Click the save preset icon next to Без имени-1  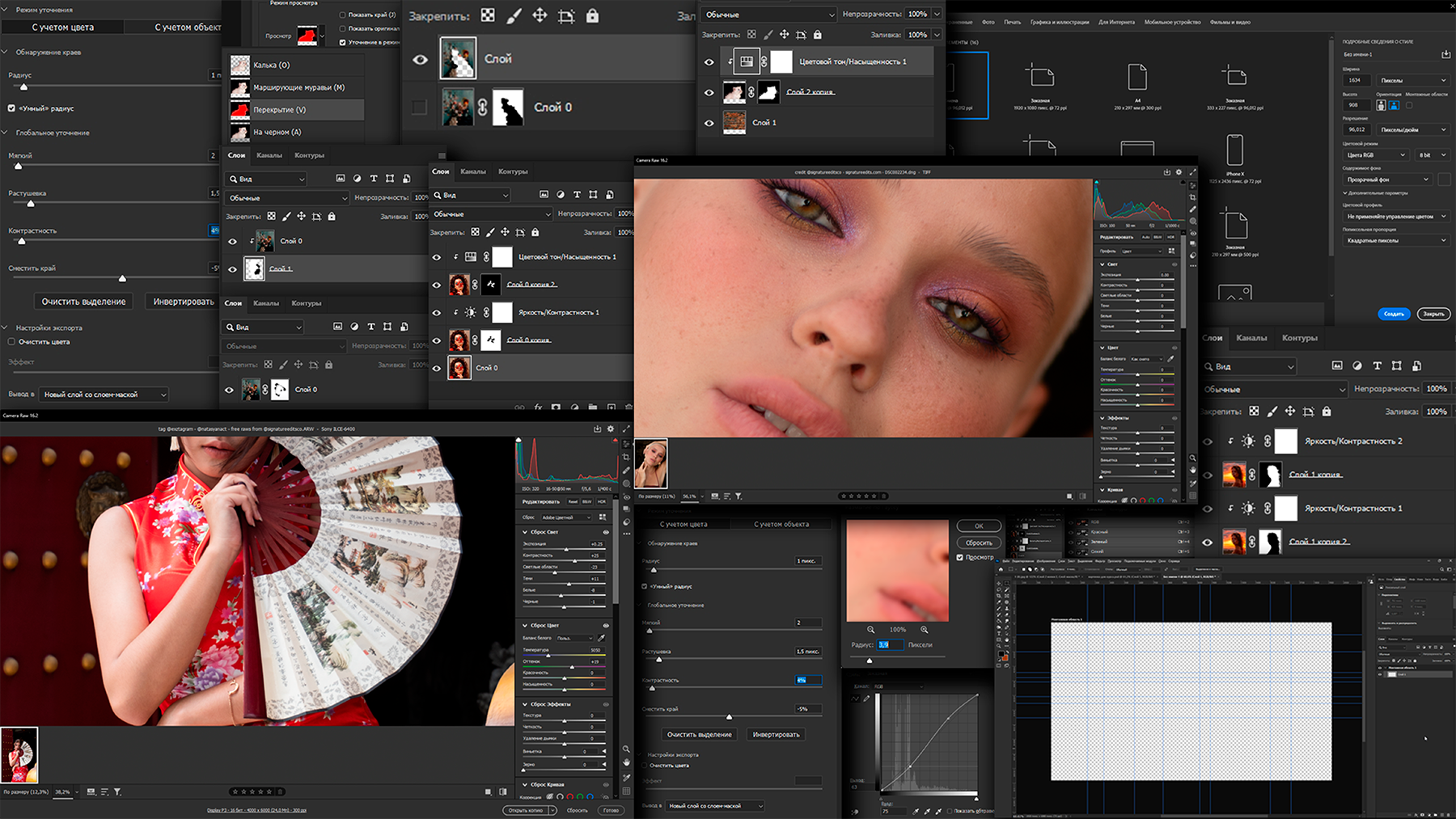click(1445, 54)
